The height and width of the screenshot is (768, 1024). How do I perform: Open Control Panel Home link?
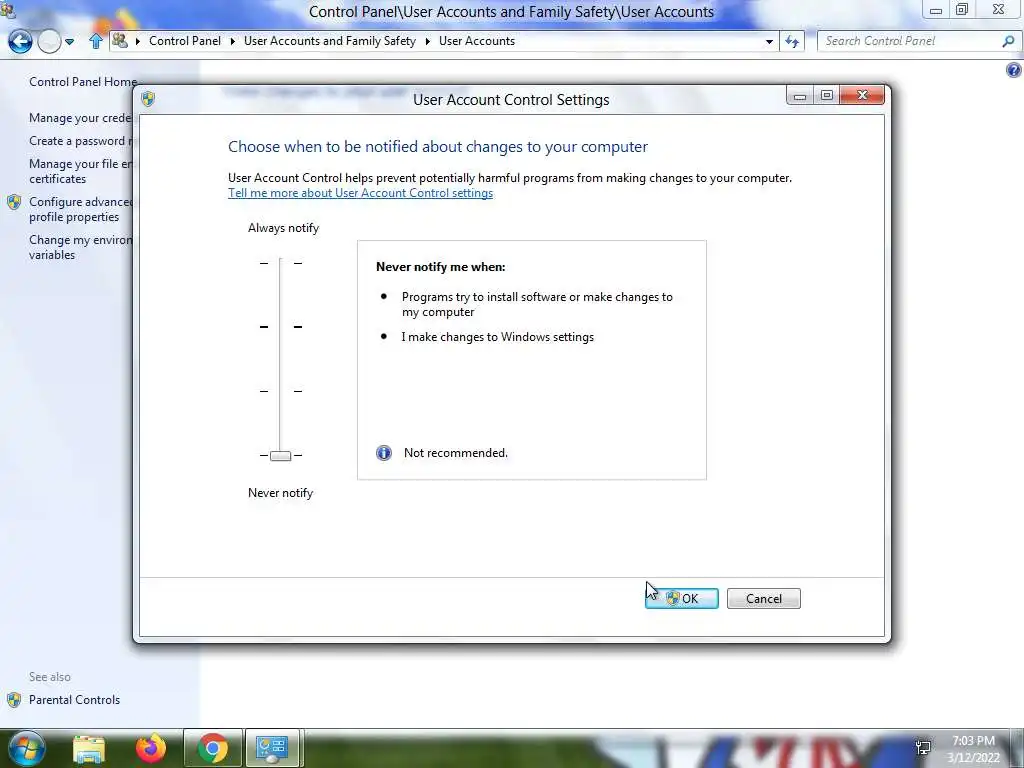[x=83, y=82]
